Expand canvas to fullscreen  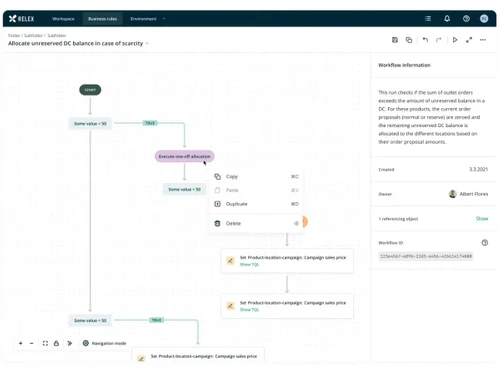click(469, 40)
